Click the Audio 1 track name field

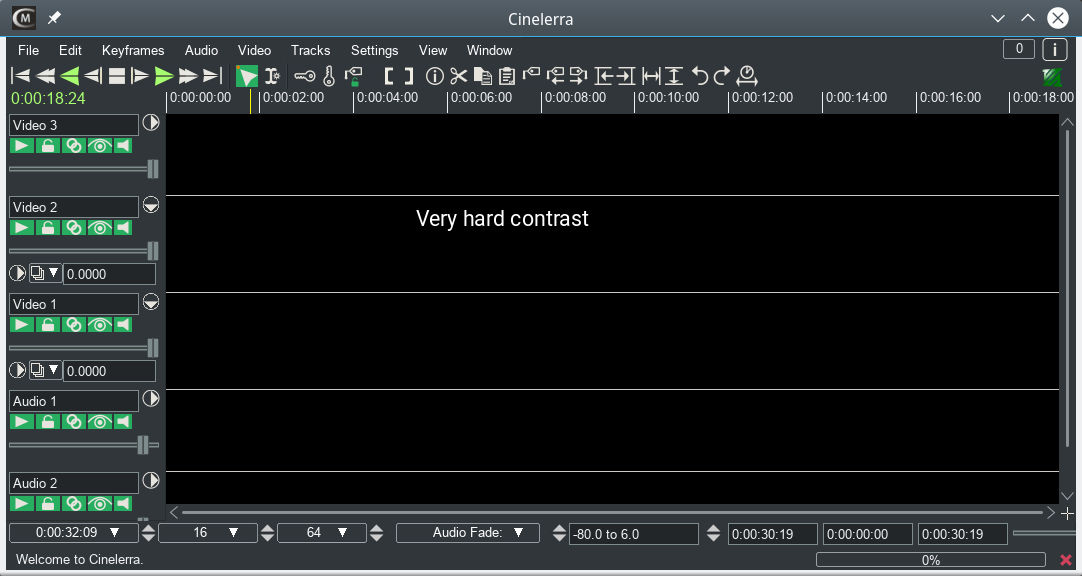(74, 401)
